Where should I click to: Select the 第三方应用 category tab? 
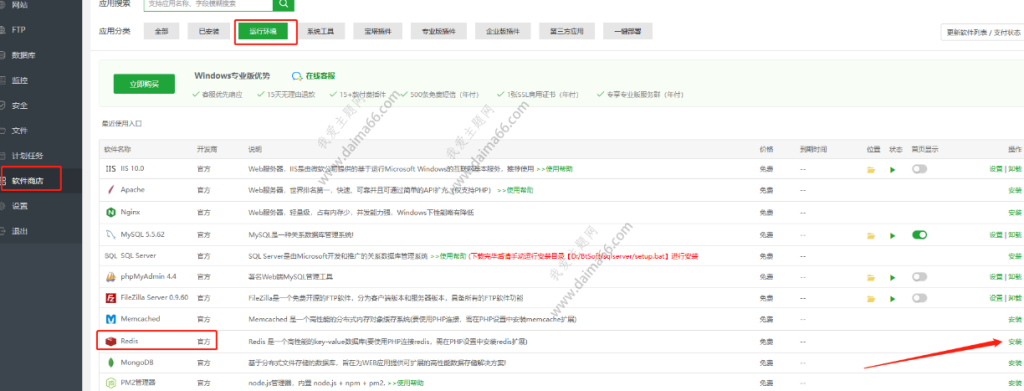[x=566, y=31]
